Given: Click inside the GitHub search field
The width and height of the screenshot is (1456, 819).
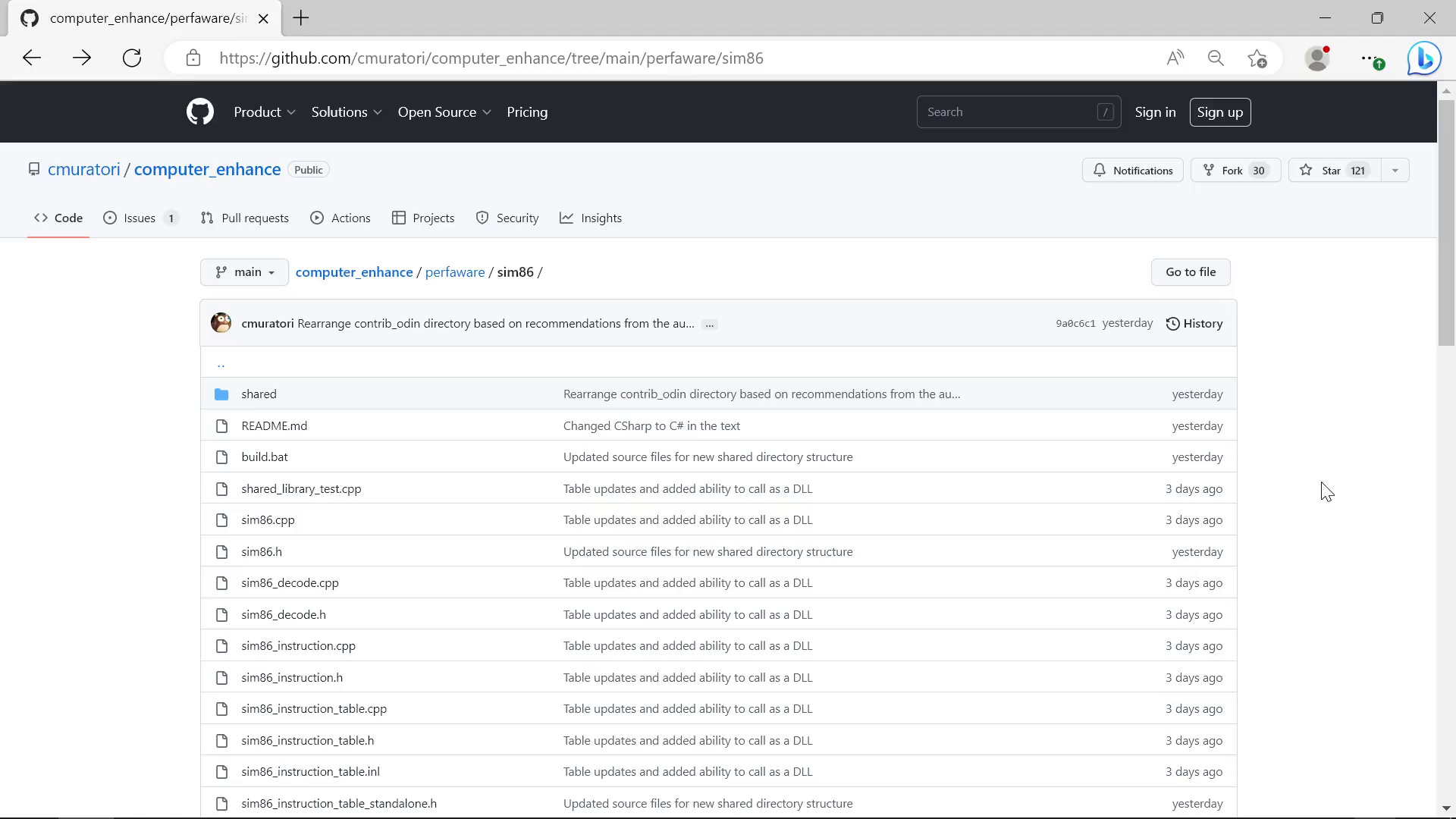Looking at the screenshot, I should click(1009, 111).
